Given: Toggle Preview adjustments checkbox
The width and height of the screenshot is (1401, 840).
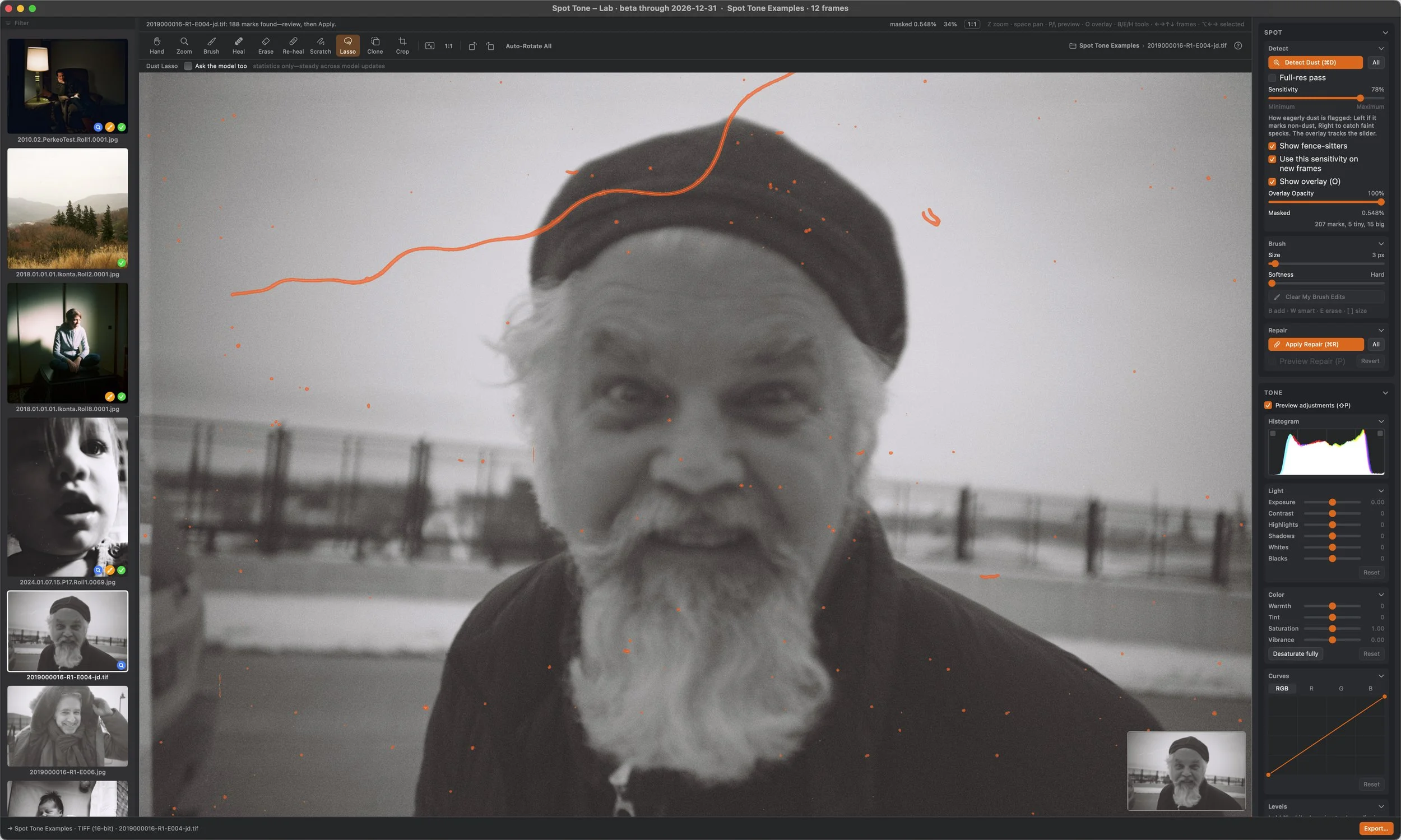Looking at the screenshot, I should click(1268, 405).
